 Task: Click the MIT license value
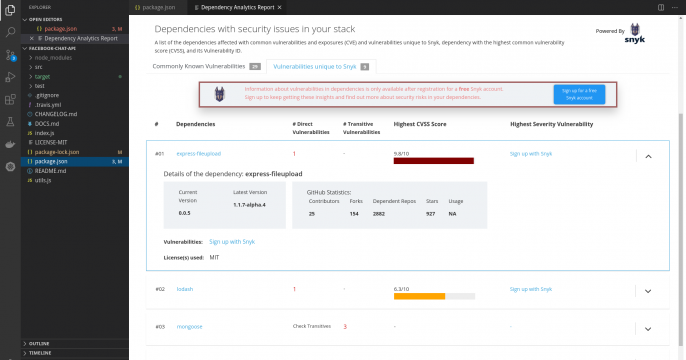(x=214, y=258)
